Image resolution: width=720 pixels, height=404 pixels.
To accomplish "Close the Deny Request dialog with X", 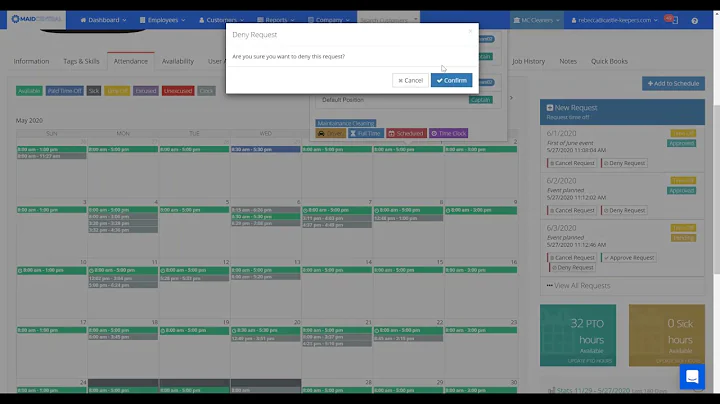I will point(470,31).
